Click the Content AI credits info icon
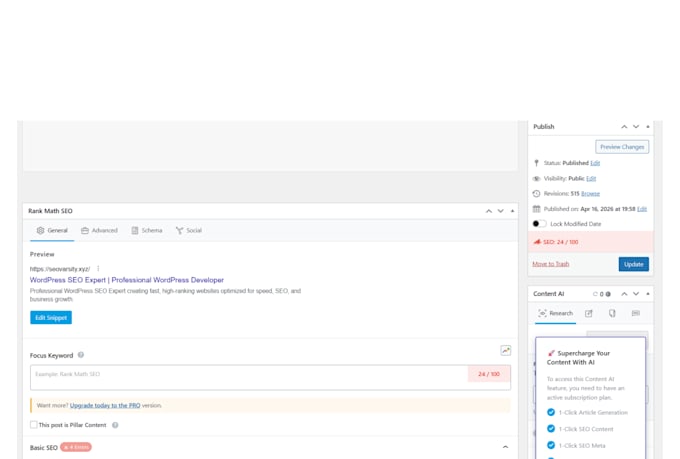Screen dimensions: 680x459 [608, 294]
